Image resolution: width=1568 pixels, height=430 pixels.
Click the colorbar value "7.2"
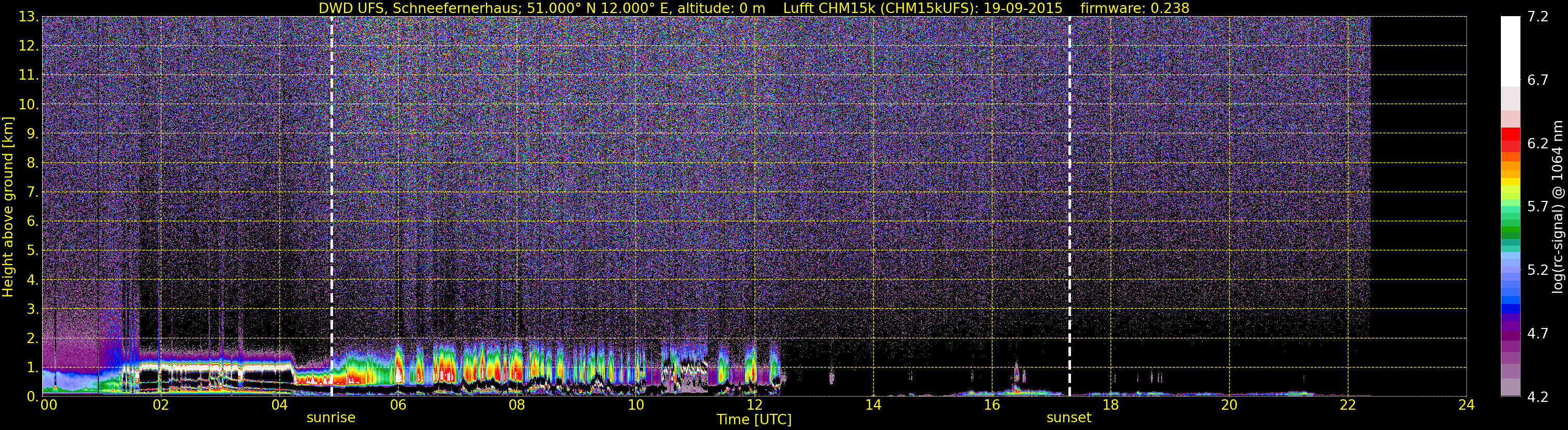coord(1538,17)
